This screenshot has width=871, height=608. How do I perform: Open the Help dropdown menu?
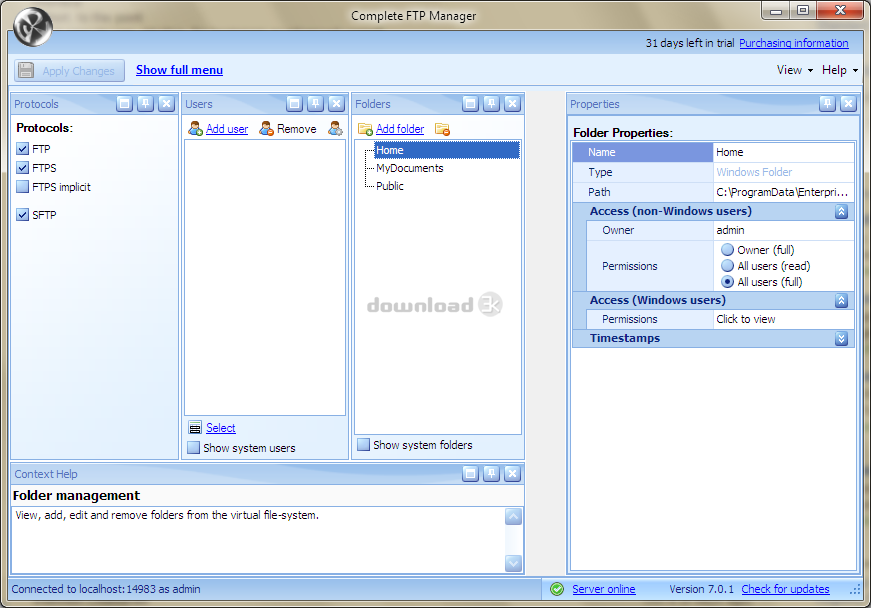click(839, 70)
